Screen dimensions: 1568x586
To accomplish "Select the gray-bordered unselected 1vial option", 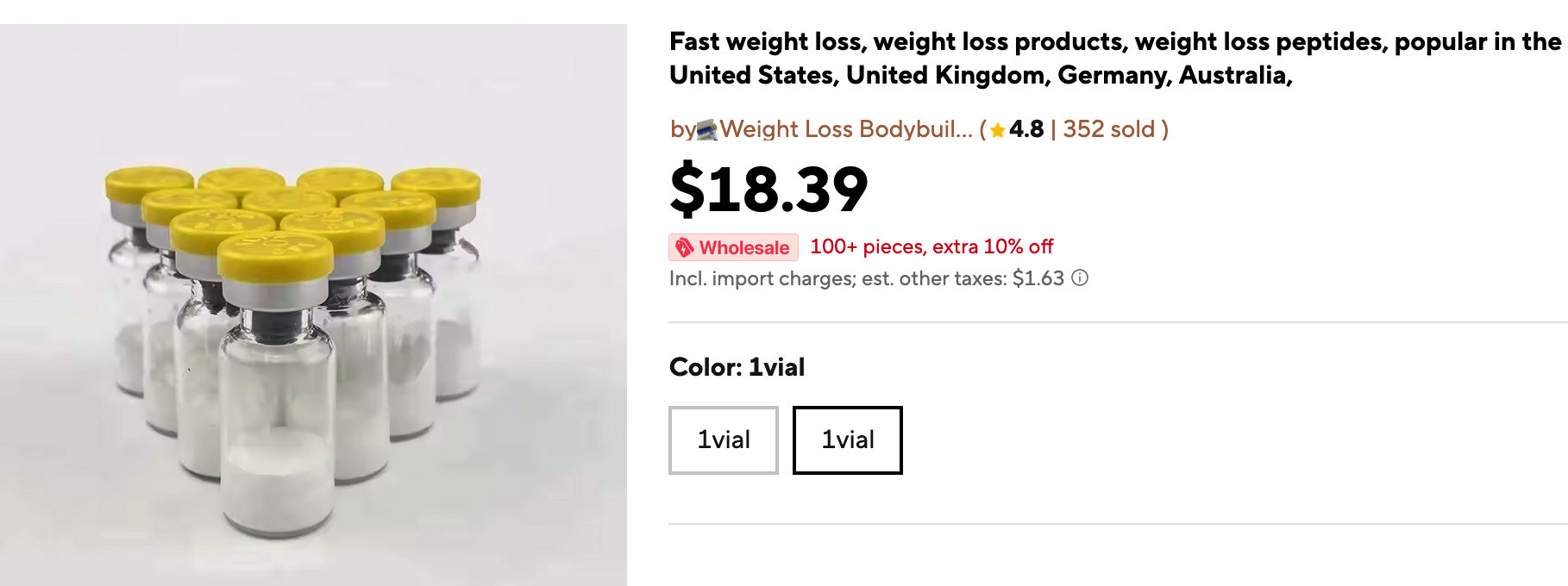I will (724, 440).
